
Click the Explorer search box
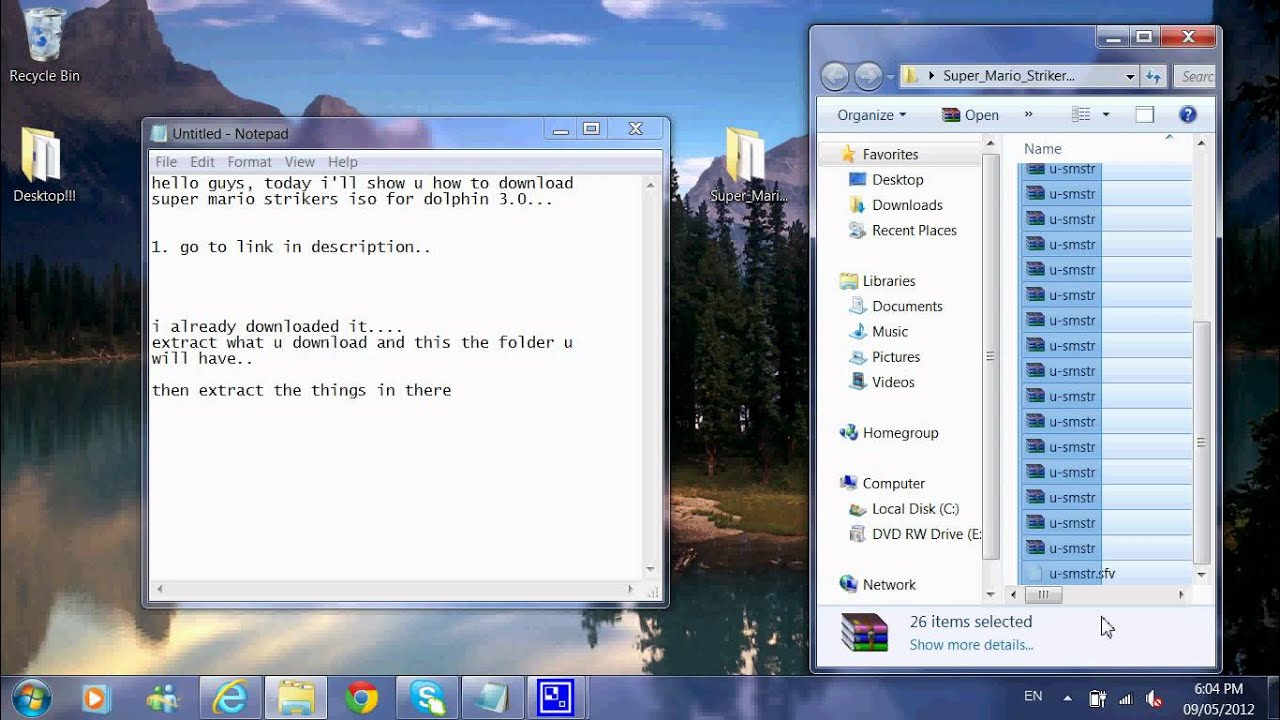coord(1194,76)
